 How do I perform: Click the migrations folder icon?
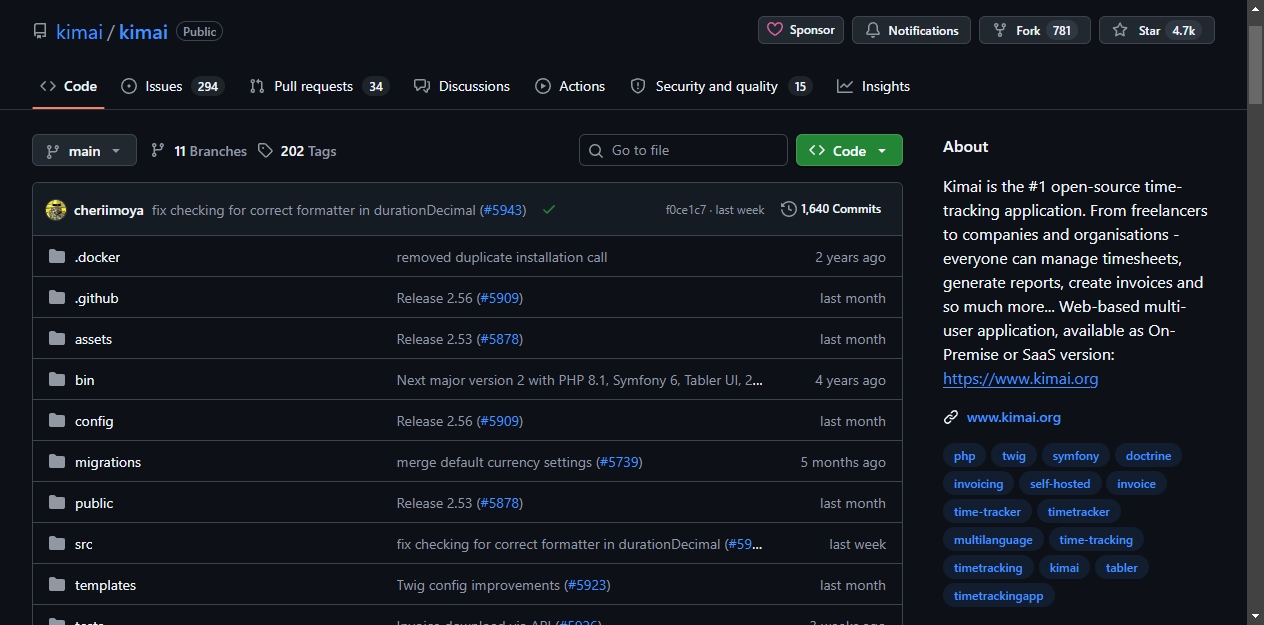coord(57,462)
